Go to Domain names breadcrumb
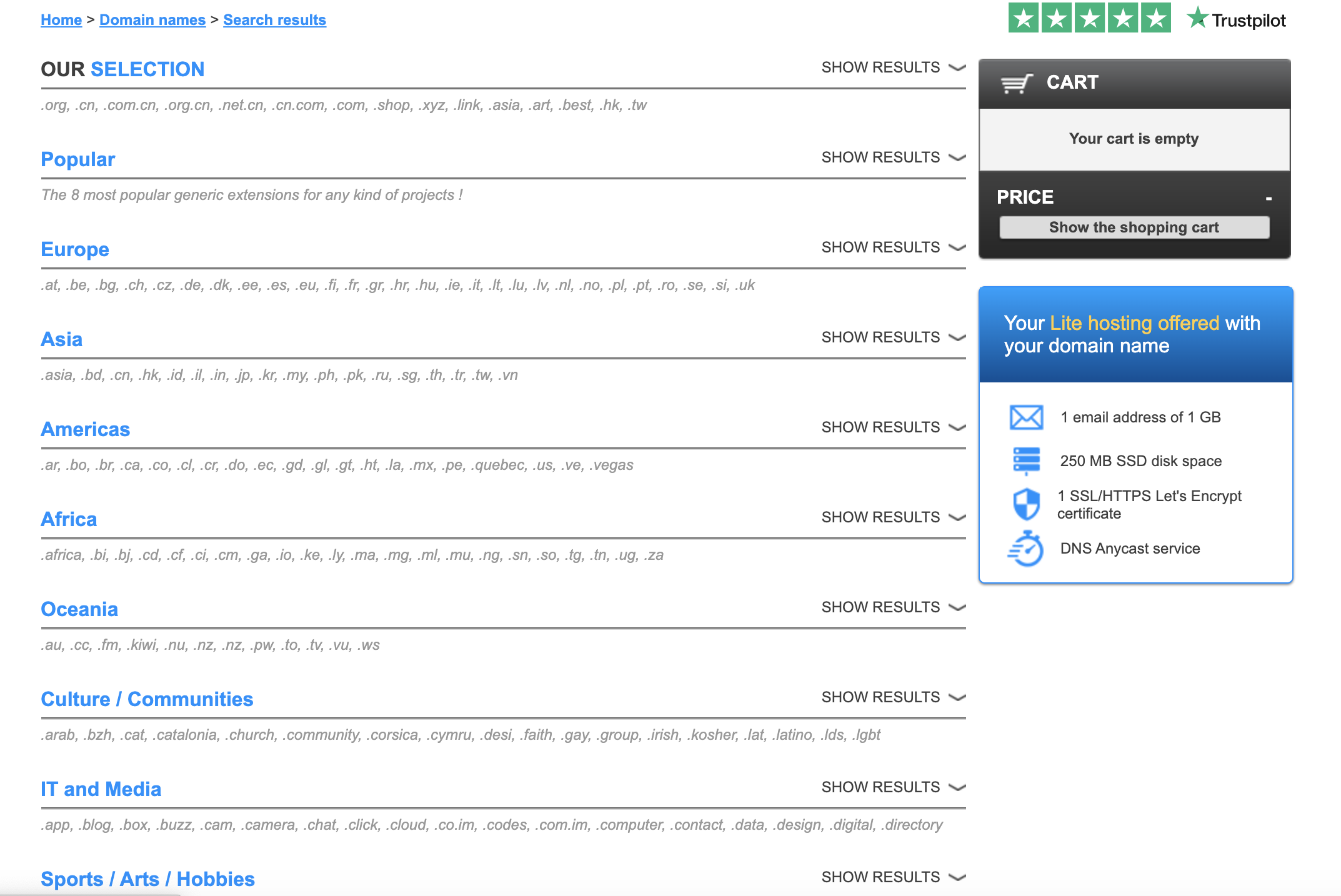The width and height of the screenshot is (1341, 896). [152, 20]
